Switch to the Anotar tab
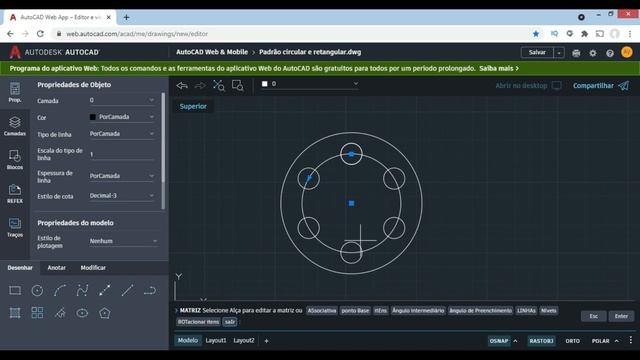Screen dimensions: 640x360 tap(56, 268)
